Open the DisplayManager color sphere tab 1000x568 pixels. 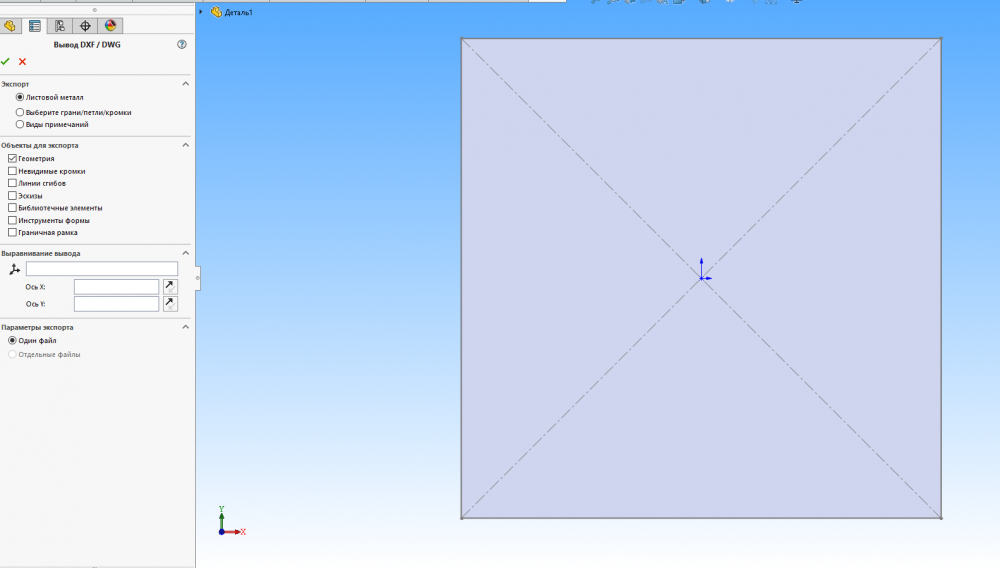[110, 26]
